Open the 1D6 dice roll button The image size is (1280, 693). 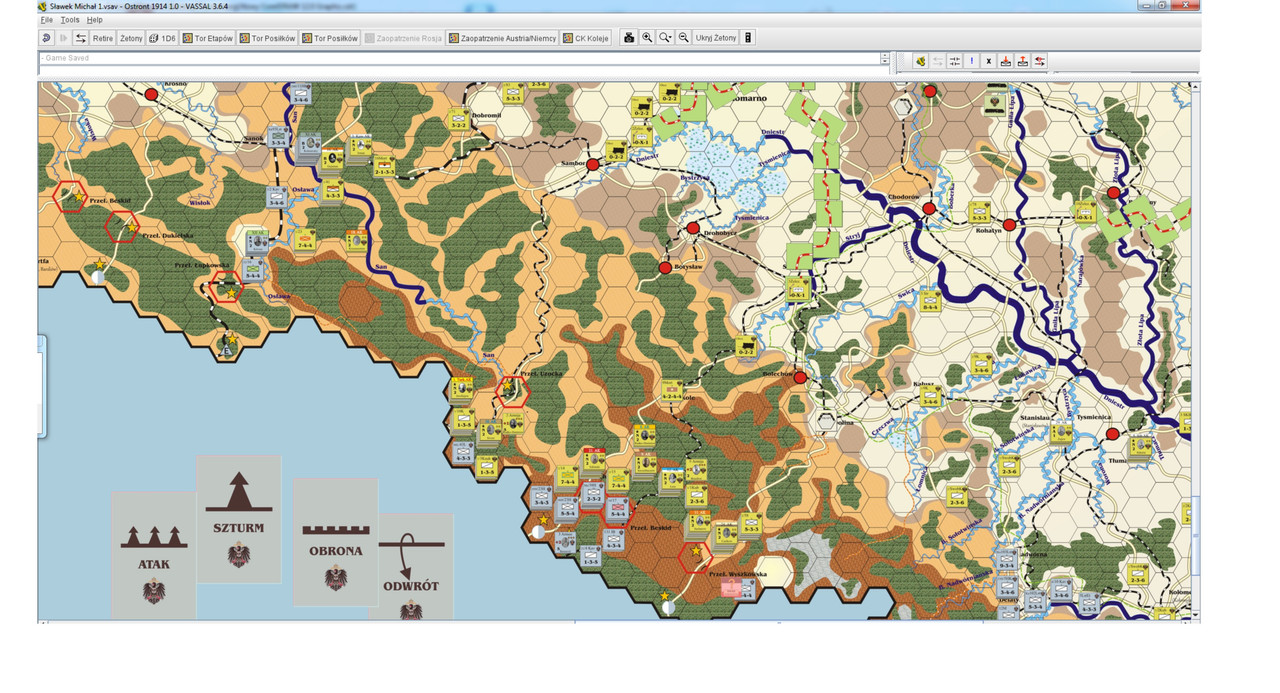(x=162, y=38)
